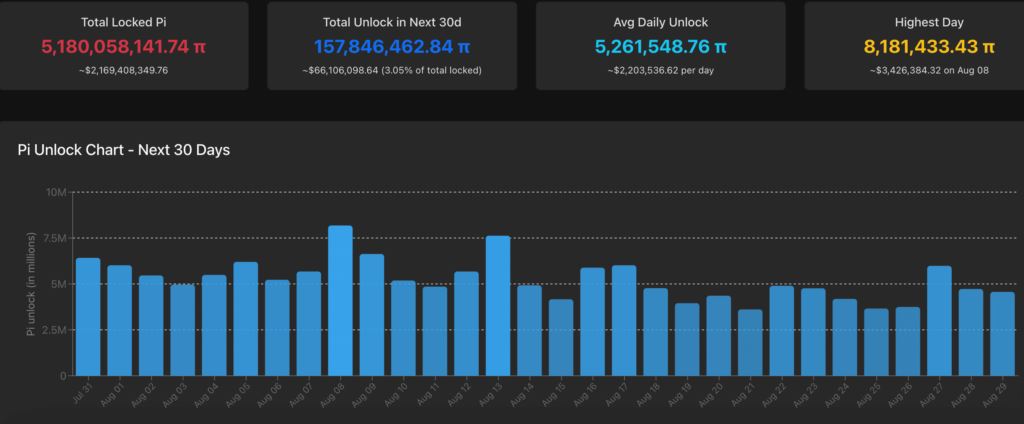Click the Aug 09 bar
Image resolution: width=1024 pixels, height=424 pixels.
coord(372,314)
